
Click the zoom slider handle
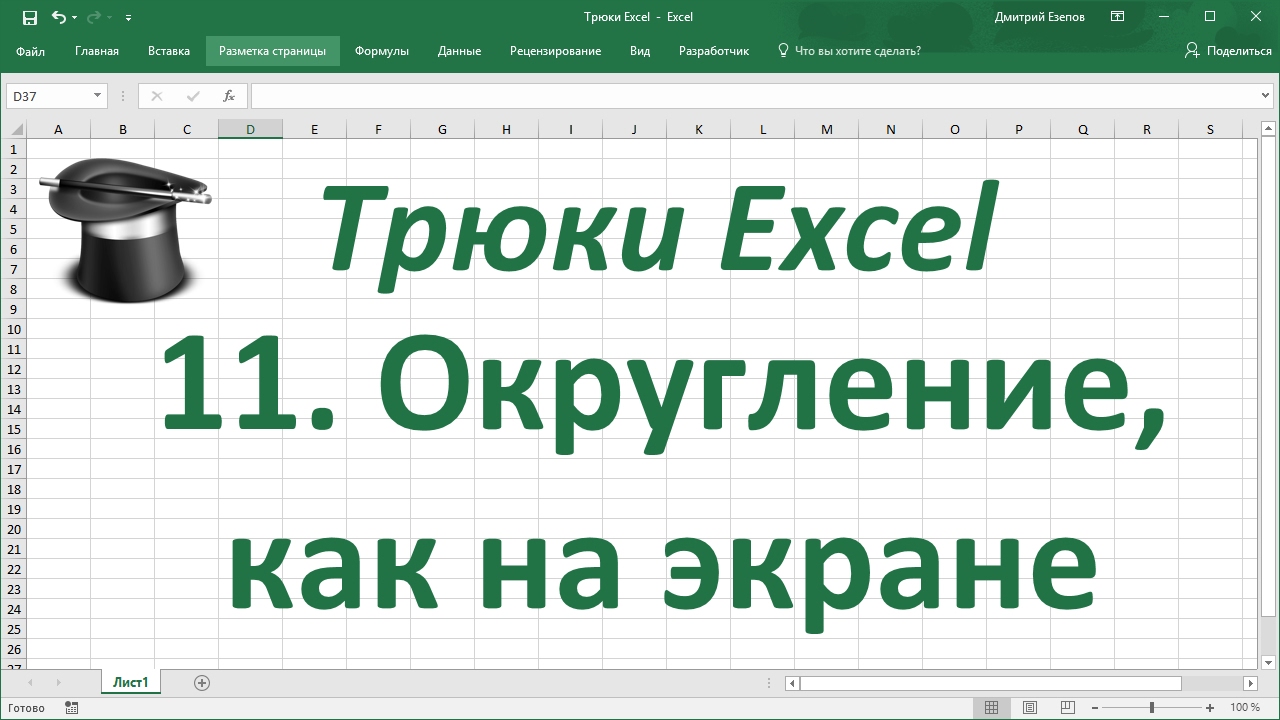[x=1152, y=708]
